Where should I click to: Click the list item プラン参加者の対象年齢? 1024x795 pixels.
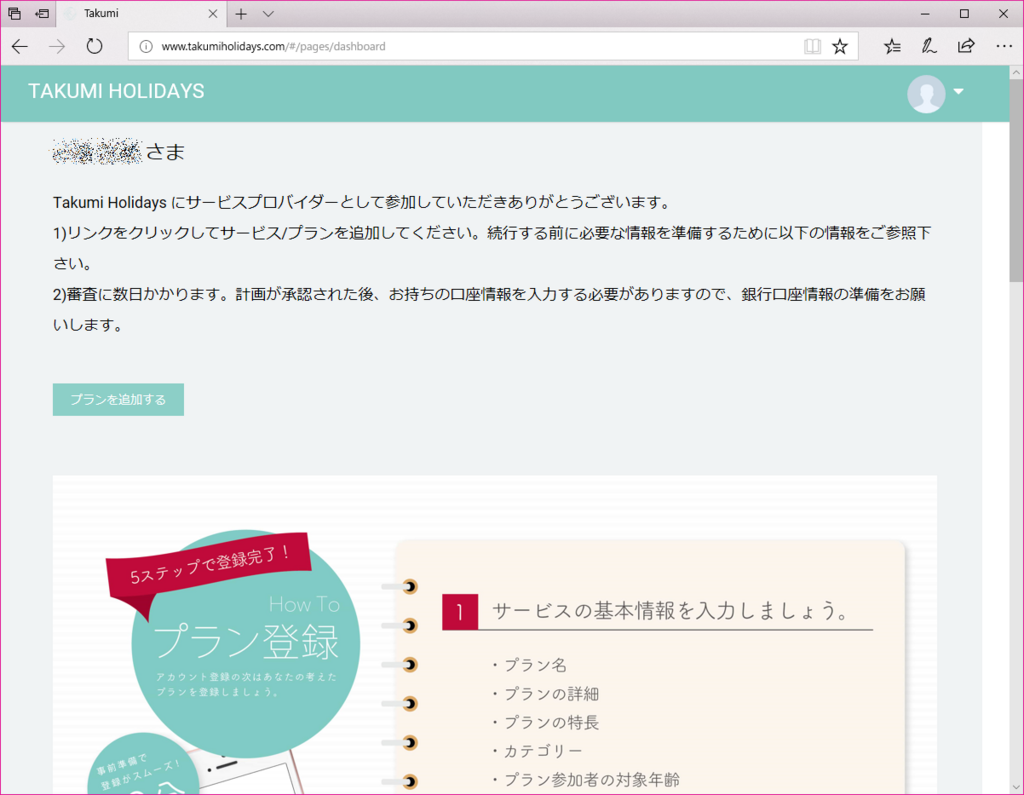coord(586,779)
